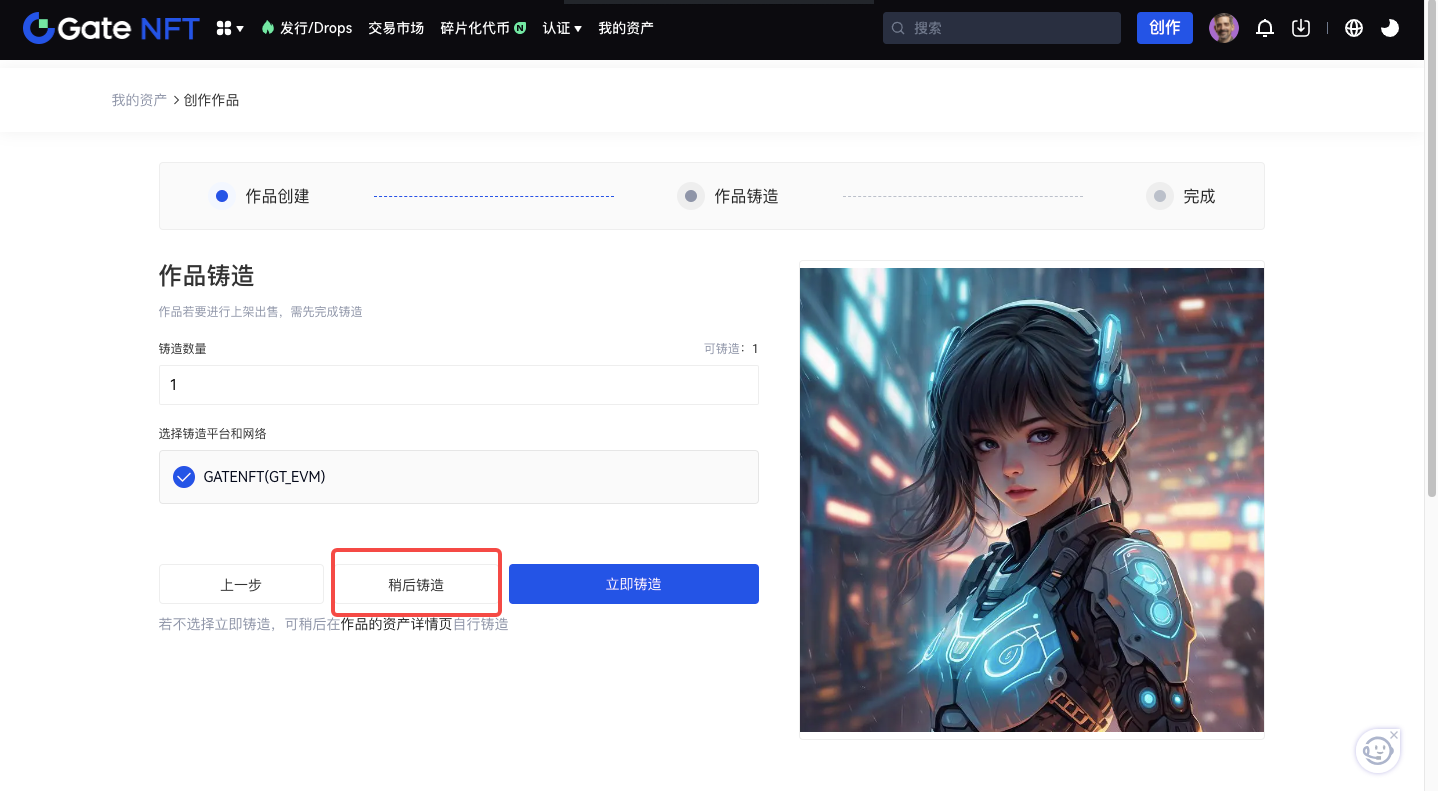The image size is (1438, 791).
Task: Click 我的资产 breadcrumb link
Action: coord(139,100)
